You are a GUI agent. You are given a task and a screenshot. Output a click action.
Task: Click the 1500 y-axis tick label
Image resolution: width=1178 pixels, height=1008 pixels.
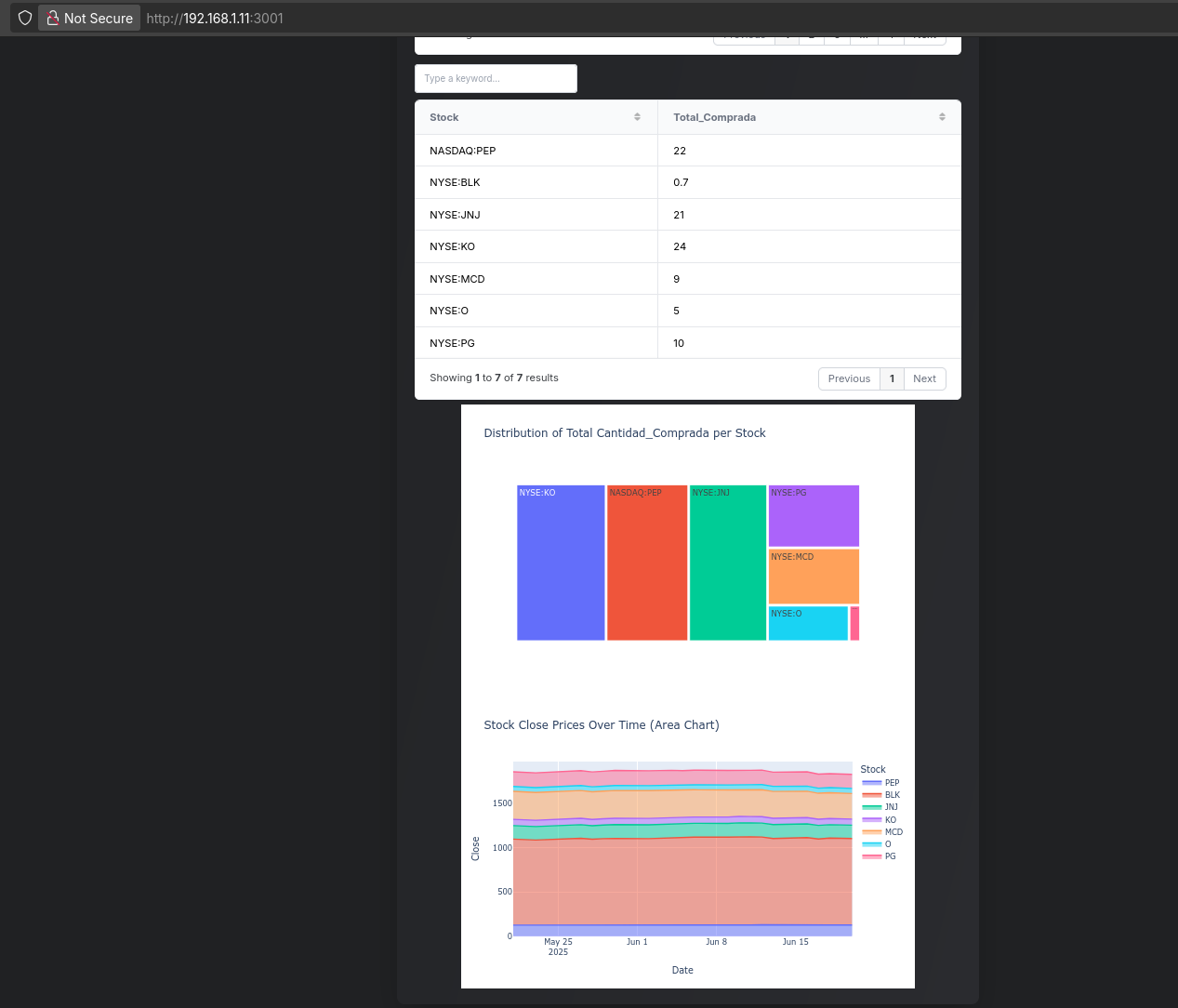click(x=502, y=803)
